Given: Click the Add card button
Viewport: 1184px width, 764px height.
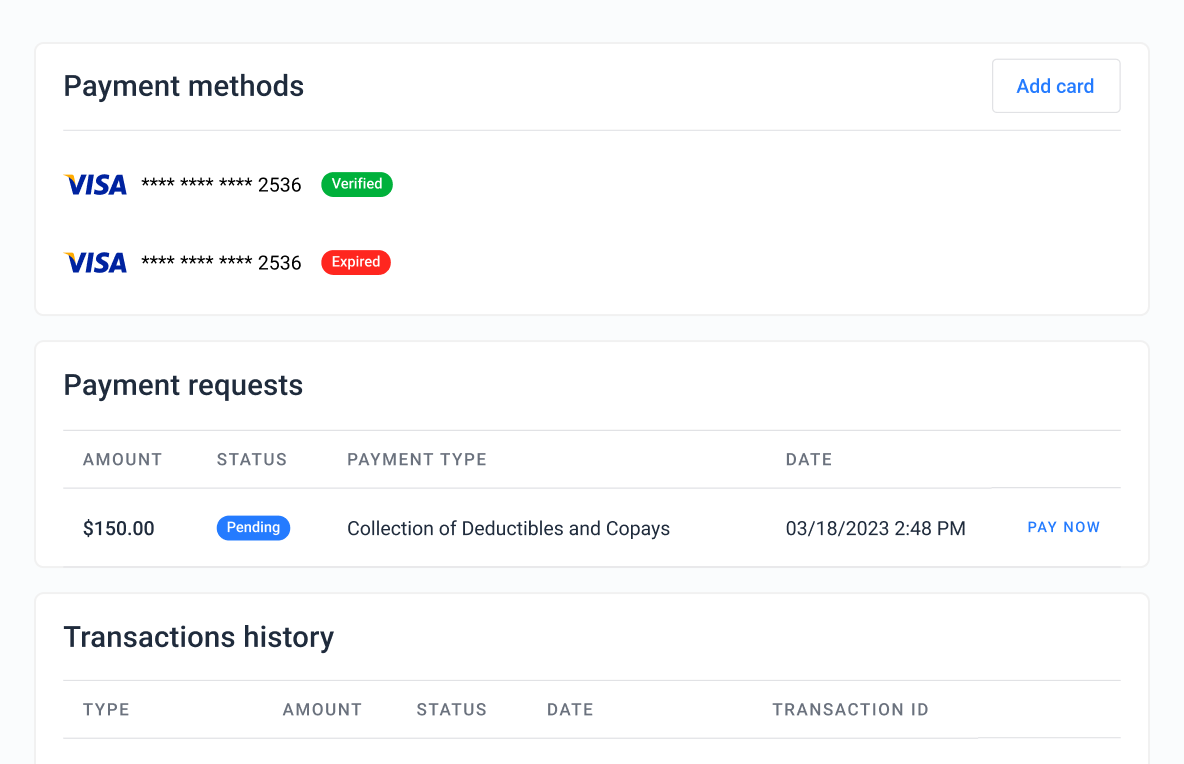Looking at the screenshot, I should tap(1055, 86).
